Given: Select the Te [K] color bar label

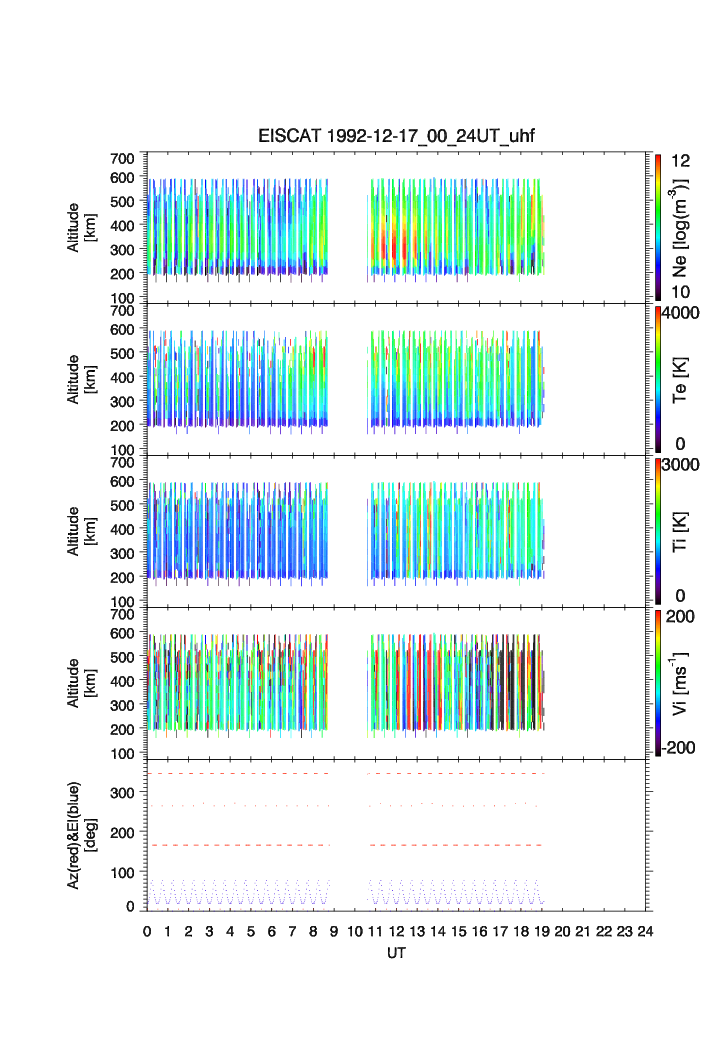Looking at the screenshot, I should coord(680,380).
